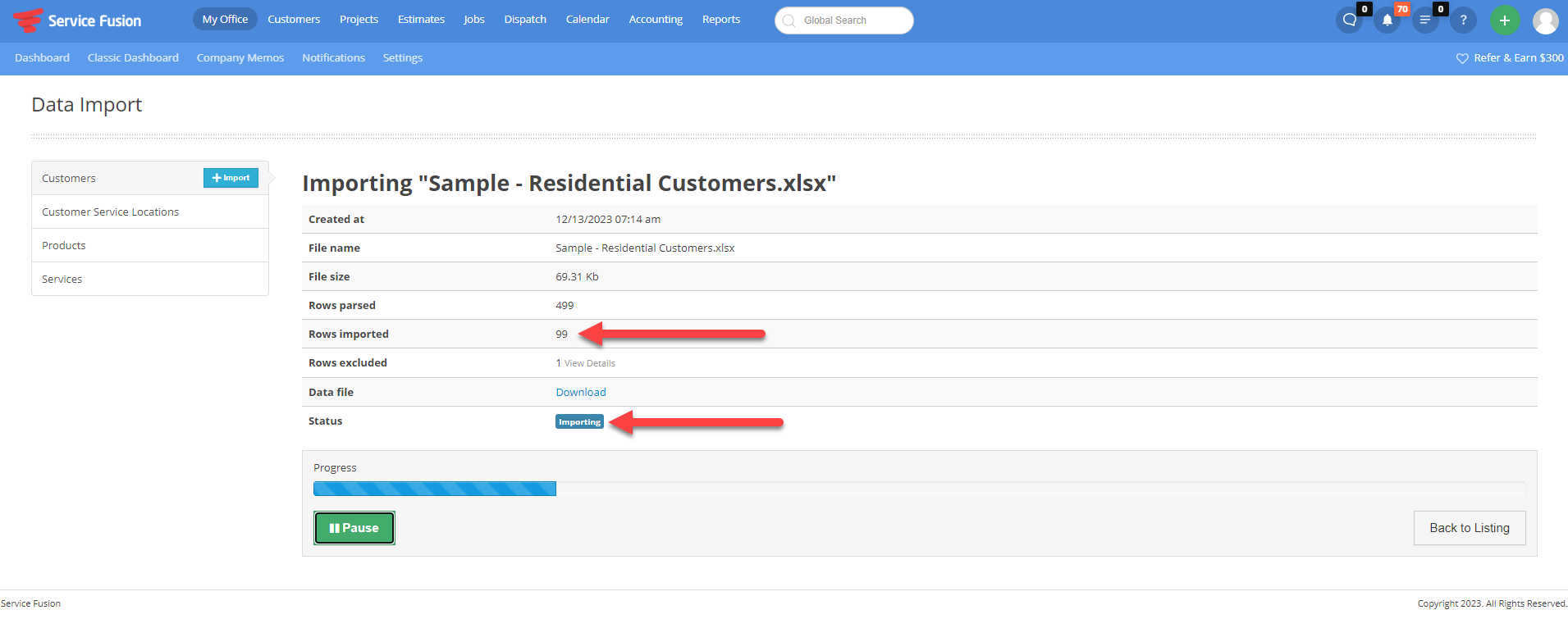1568x619 pixels.
Task: Click the search magnifier icon
Action: (x=789, y=20)
